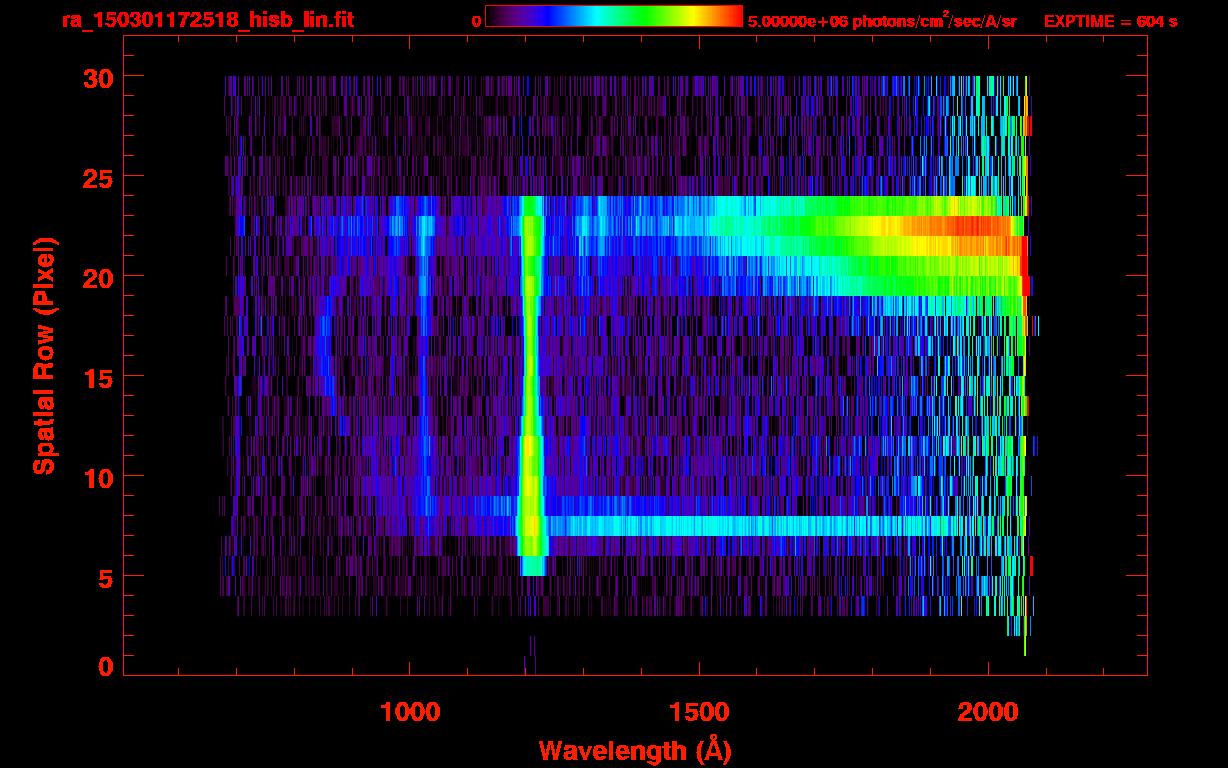1228x768 pixels.
Task: Select the file name ra_150301172518_hisb_lin.fit
Action: (208, 20)
